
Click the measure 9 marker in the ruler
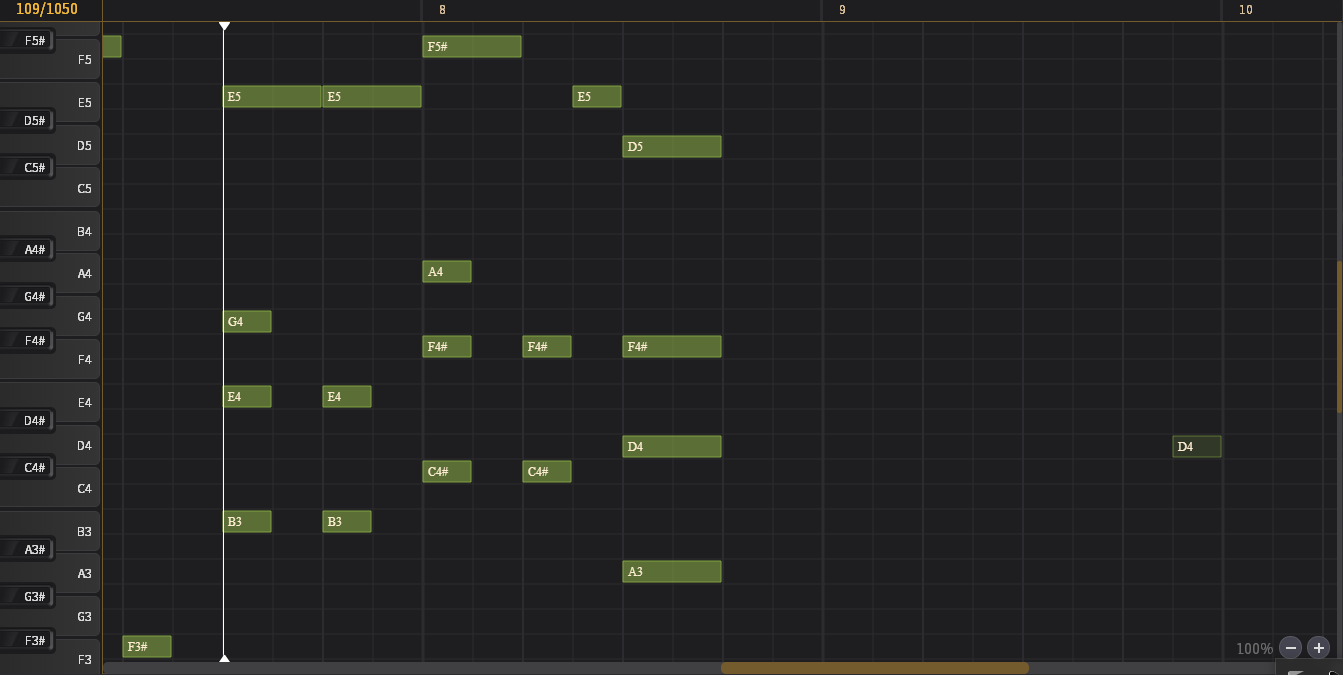[x=842, y=10]
